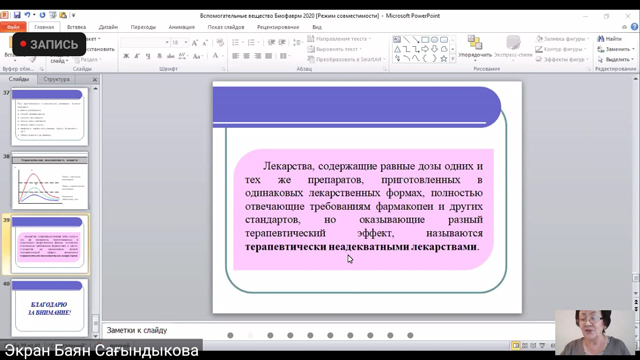The image size is (640, 360).
Task: Justify the text in the paragraph group
Action: (269, 56)
